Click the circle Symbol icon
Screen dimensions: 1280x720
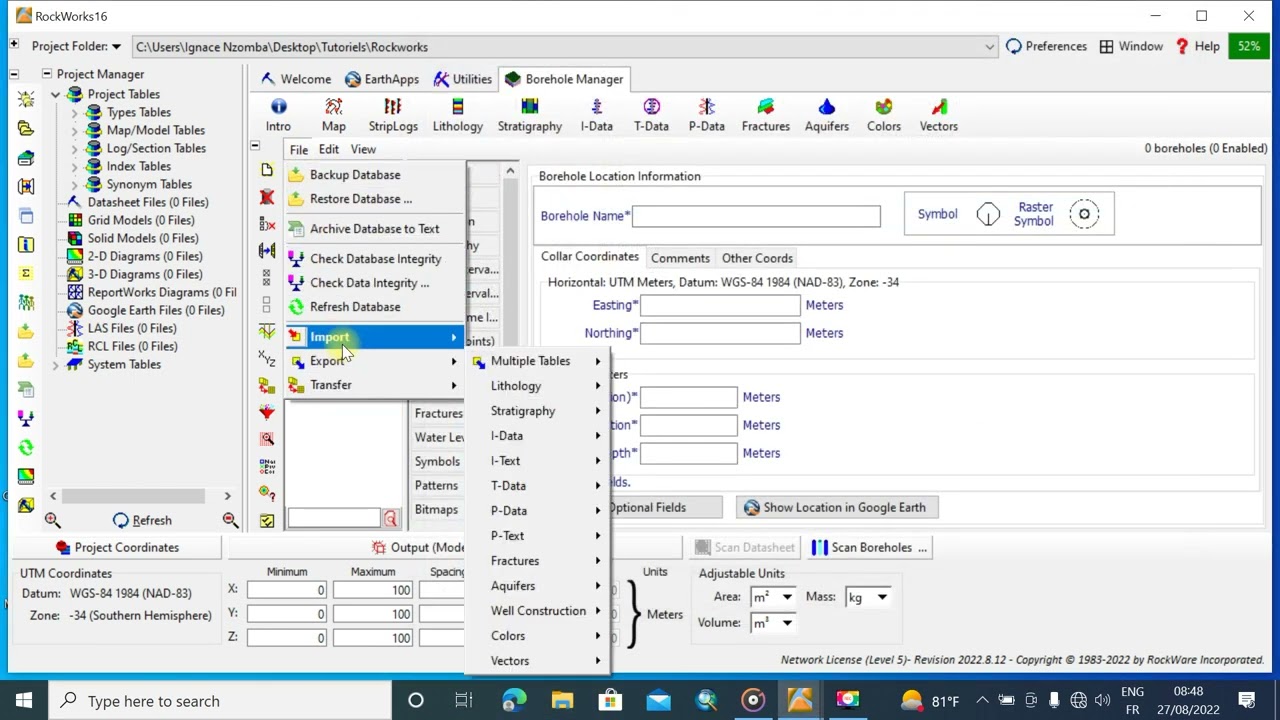(988, 214)
